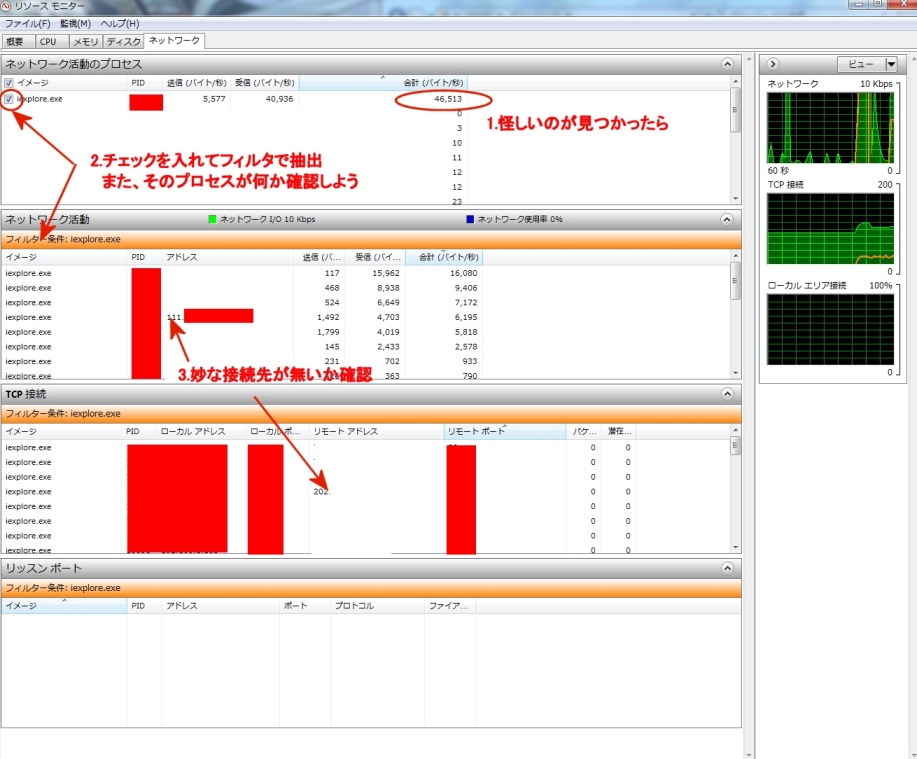Collapse the リッスン ポート section
Screen dimensions: 917x759
[x=727, y=568]
